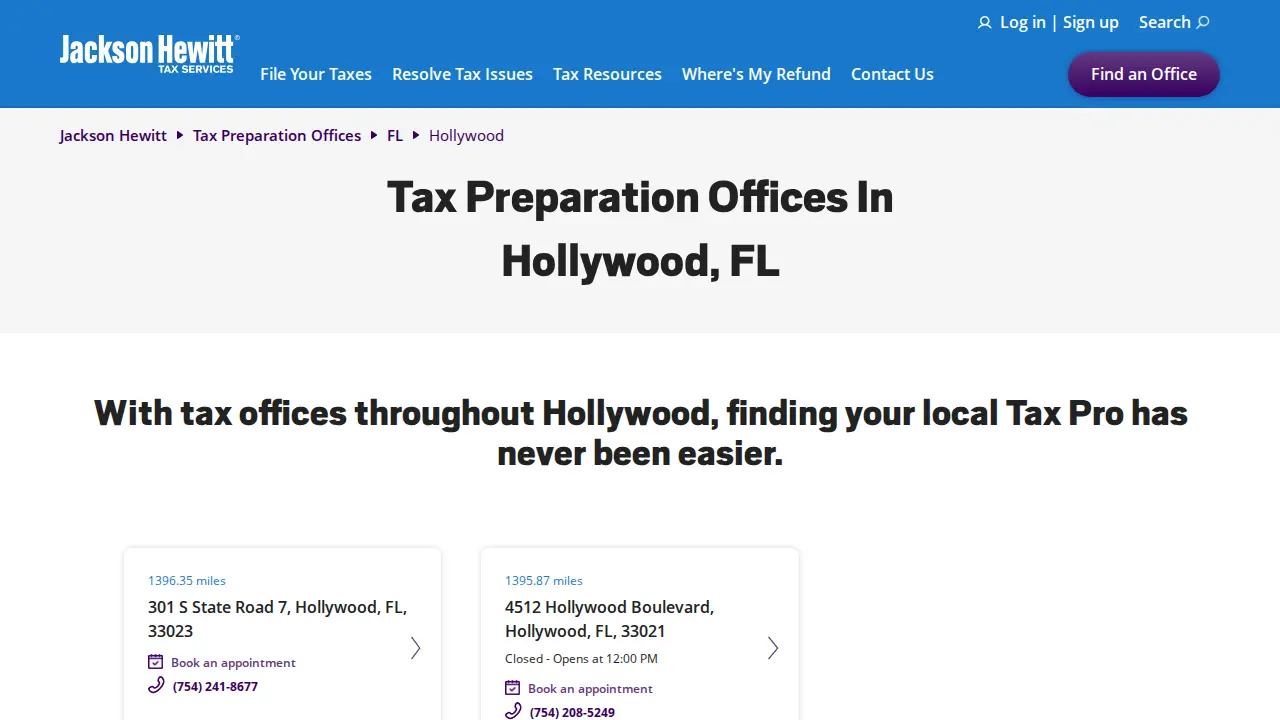Viewport: 1280px width, 720px height.
Task: Book an appointment at 4512 Hollywood Boulevard
Action: point(590,688)
